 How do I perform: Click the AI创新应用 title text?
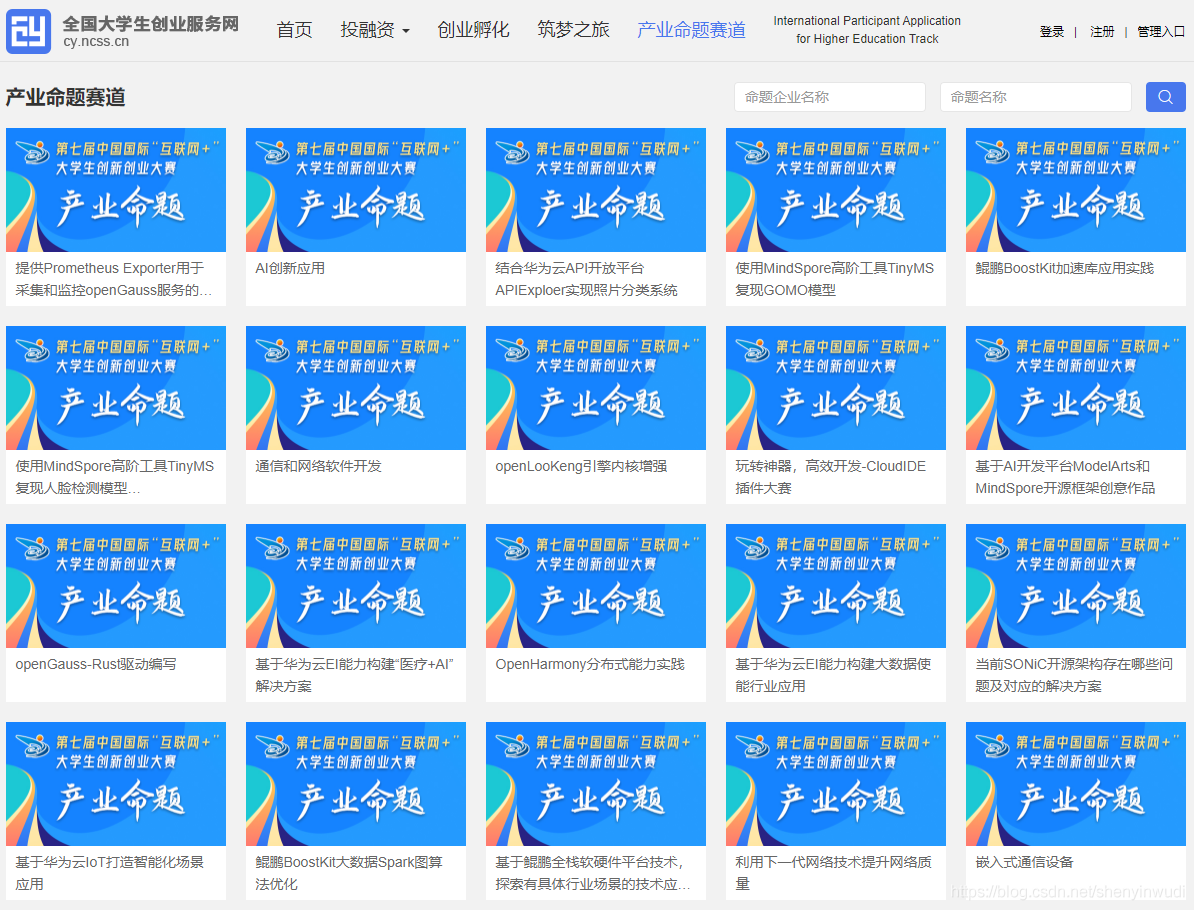coord(290,268)
